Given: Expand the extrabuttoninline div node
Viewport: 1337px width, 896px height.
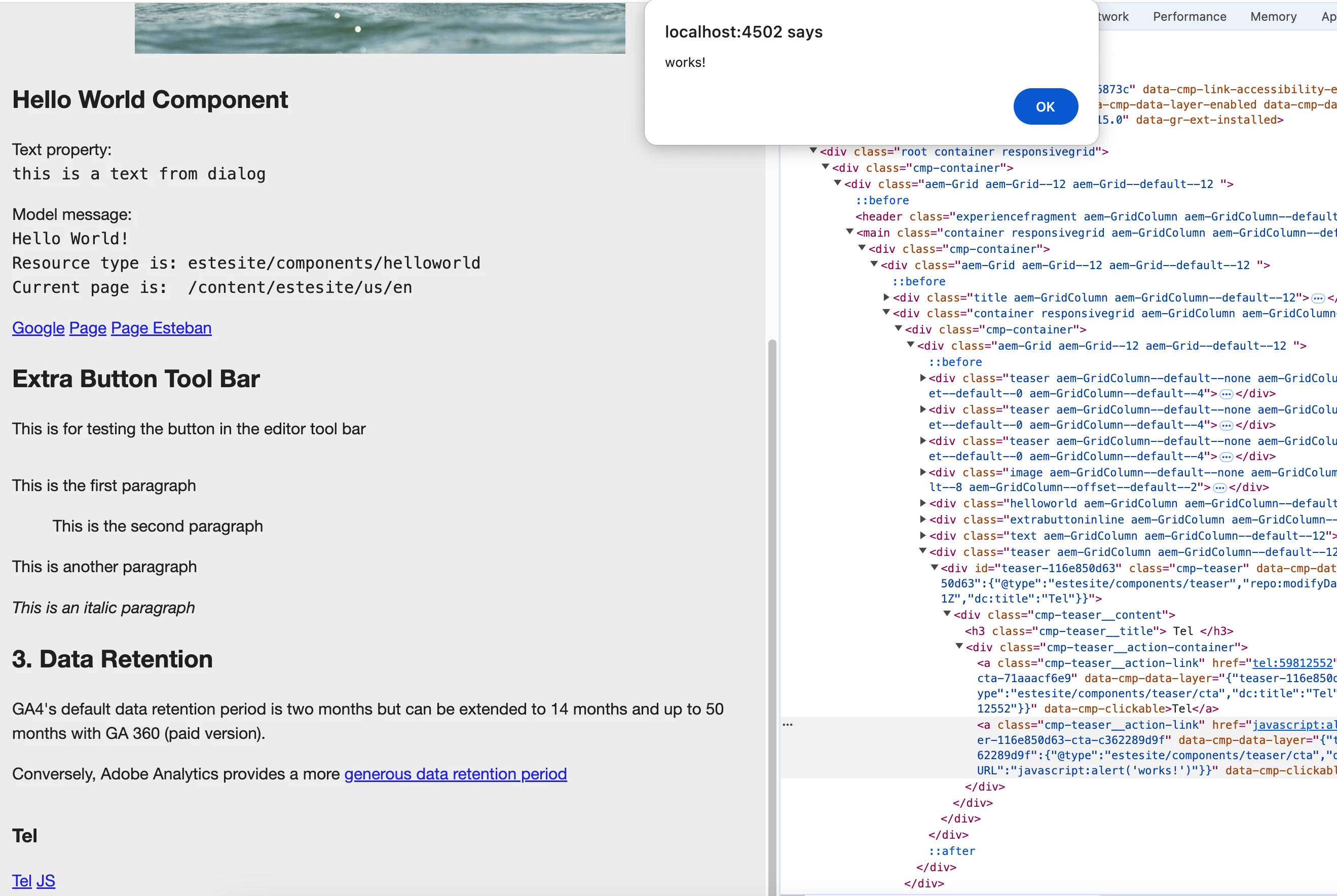Looking at the screenshot, I should pos(922,519).
